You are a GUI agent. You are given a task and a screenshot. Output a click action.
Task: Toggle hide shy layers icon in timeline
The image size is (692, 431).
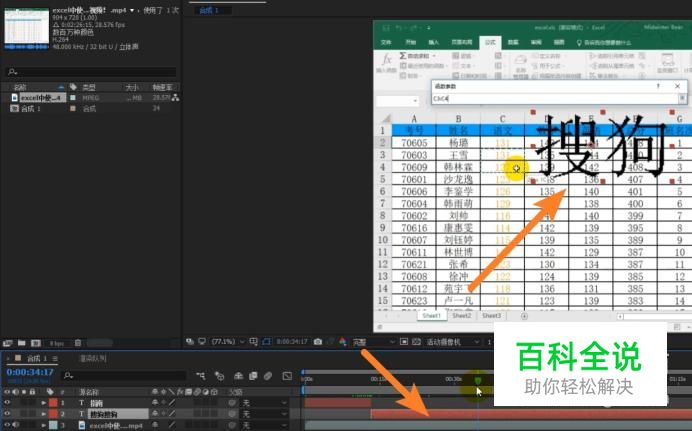click(x=238, y=376)
